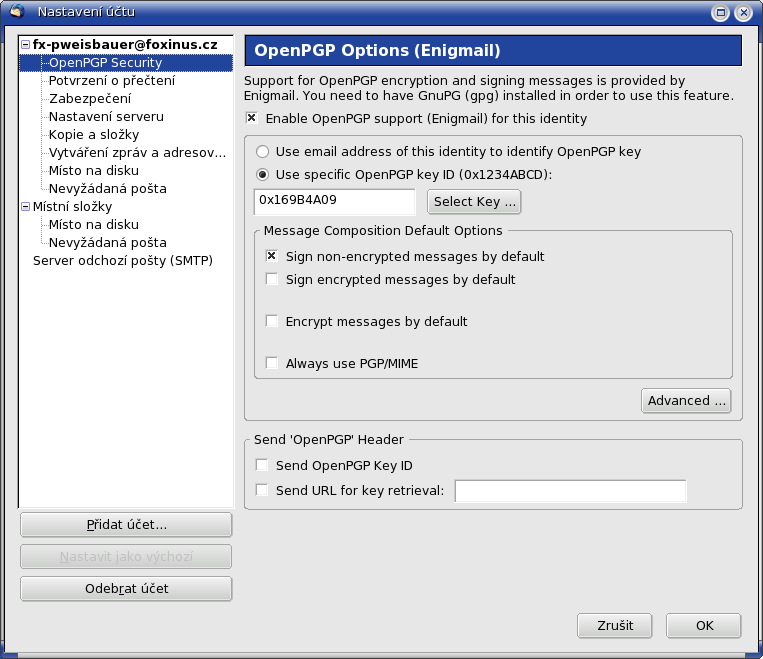
Task: Collapse the Místní složky tree node
Action: point(26,207)
